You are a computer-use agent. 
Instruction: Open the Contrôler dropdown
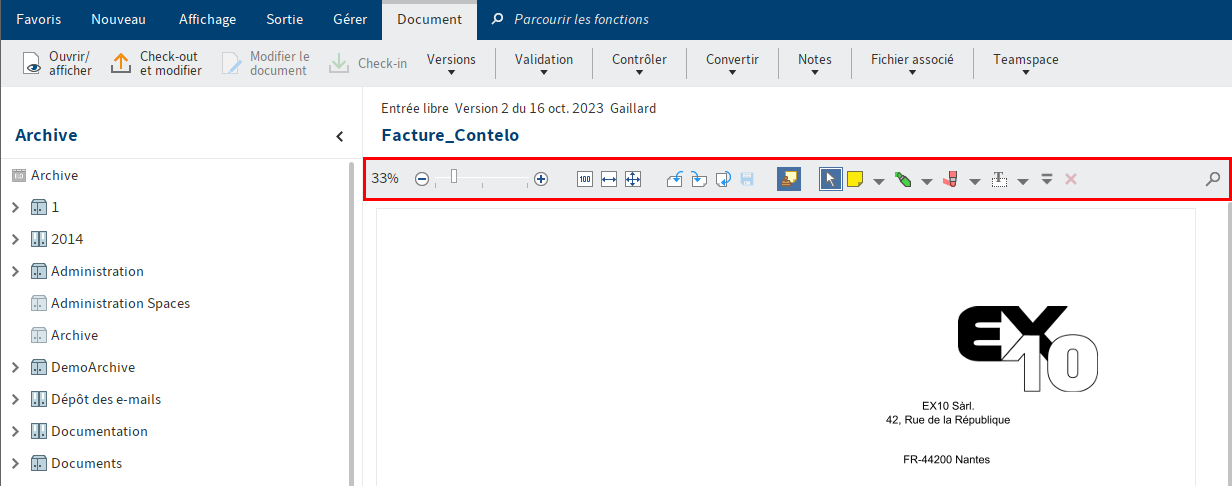pos(639,64)
